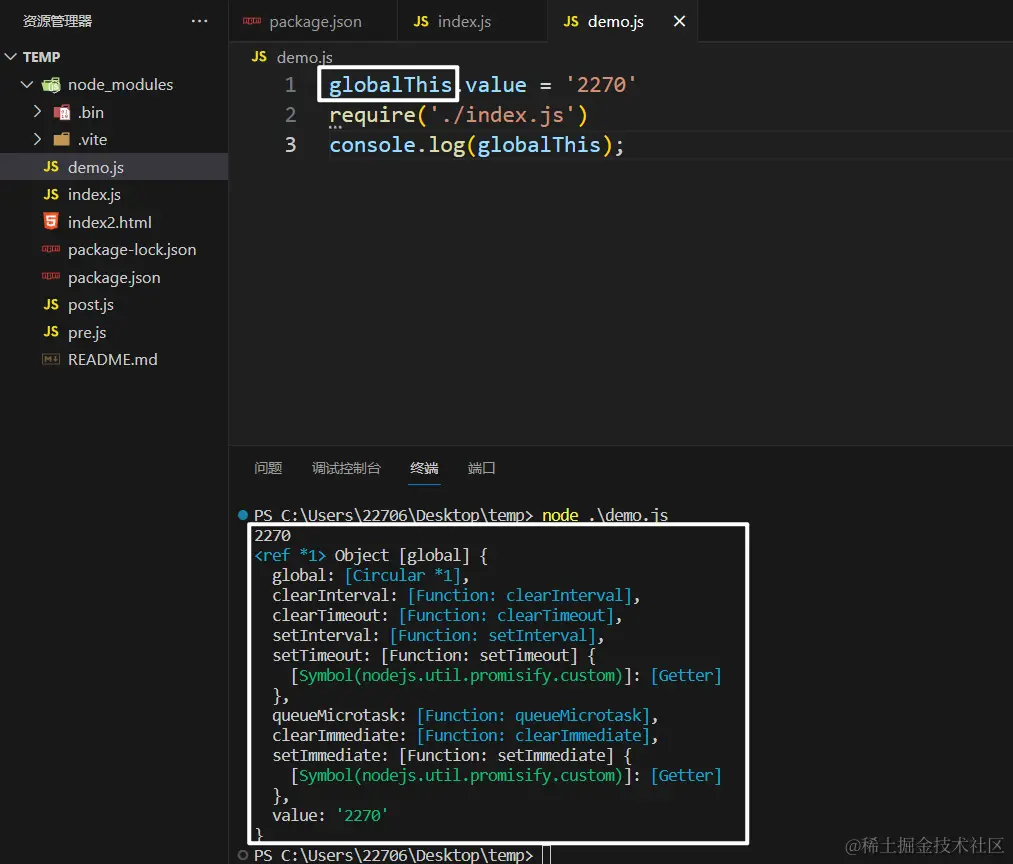Viewport: 1013px width, 864px height.
Task: Open package.json from the file tree
Action: click(114, 277)
